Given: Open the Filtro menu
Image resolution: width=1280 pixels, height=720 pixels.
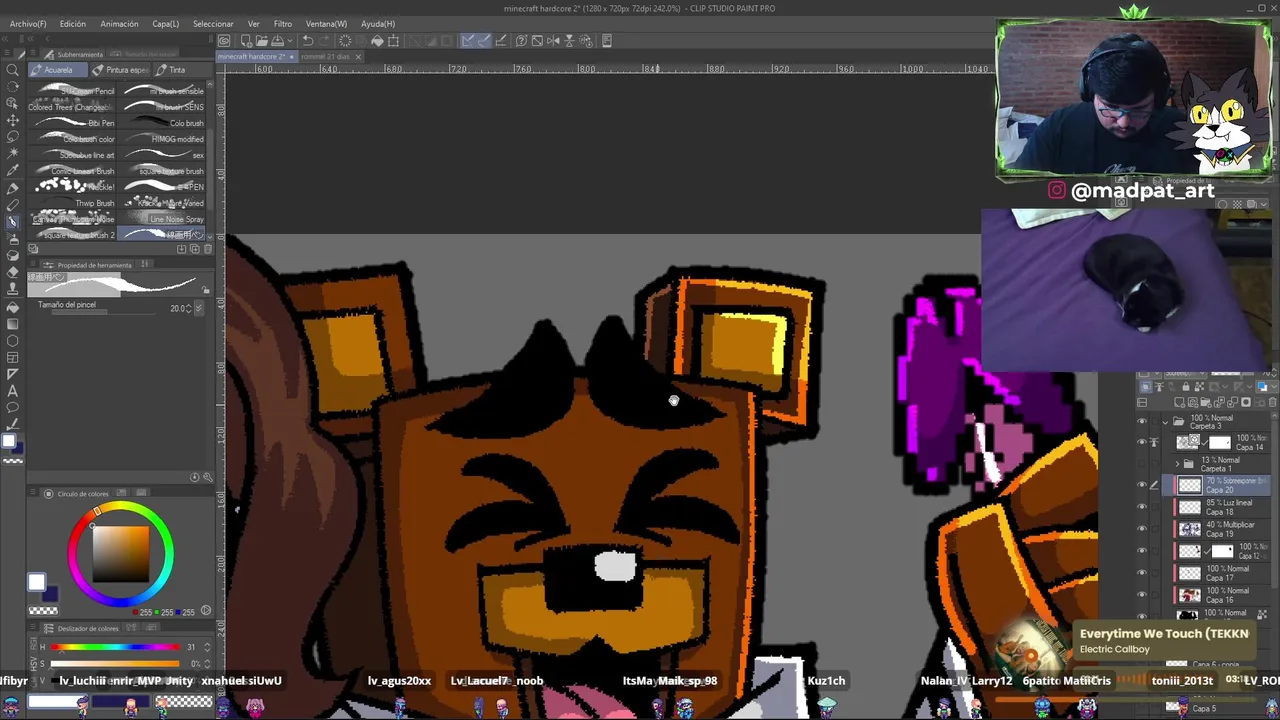Looking at the screenshot, I should [283, 24].
